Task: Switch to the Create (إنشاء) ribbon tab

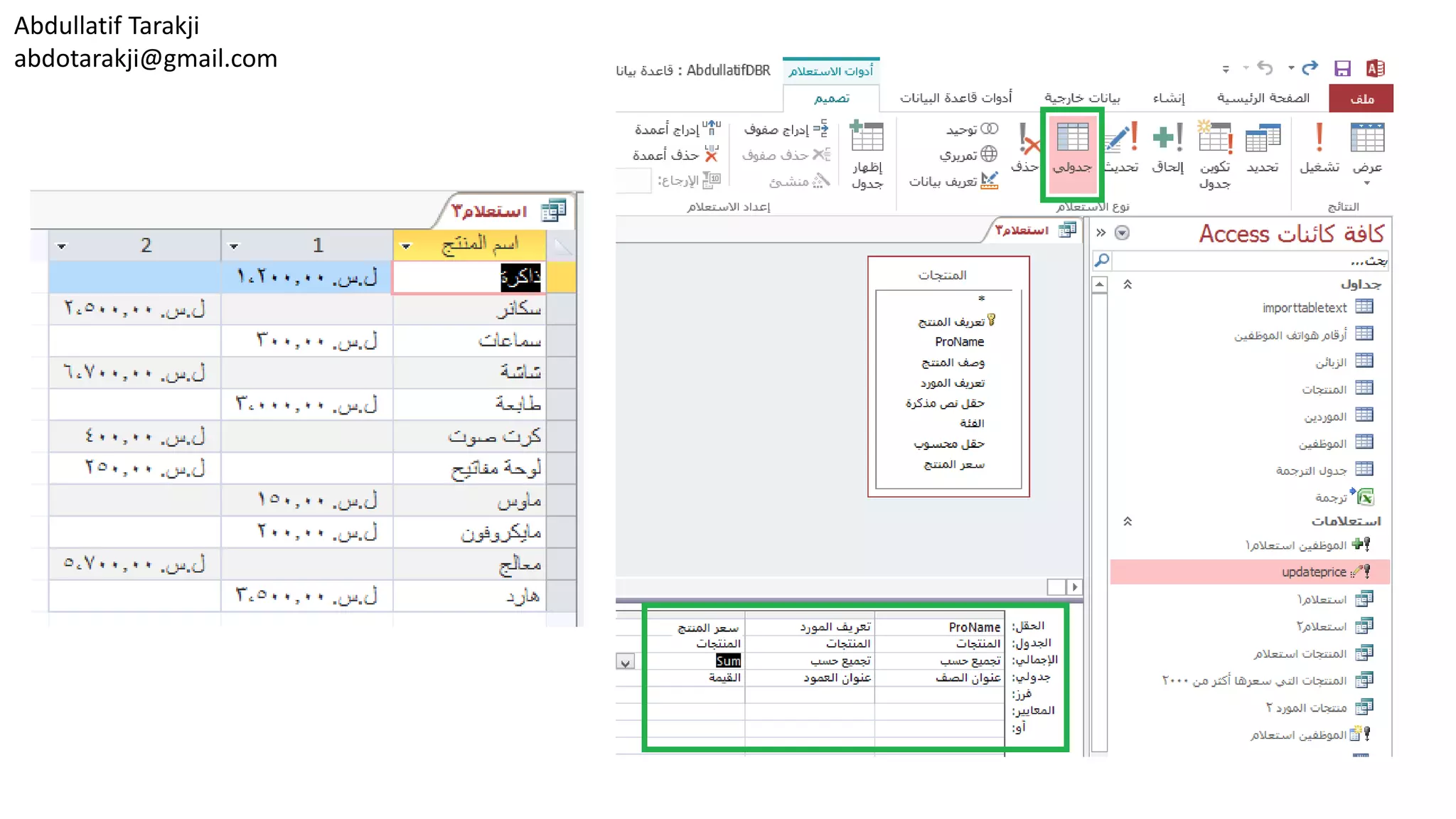Action: pos(1168,98)
